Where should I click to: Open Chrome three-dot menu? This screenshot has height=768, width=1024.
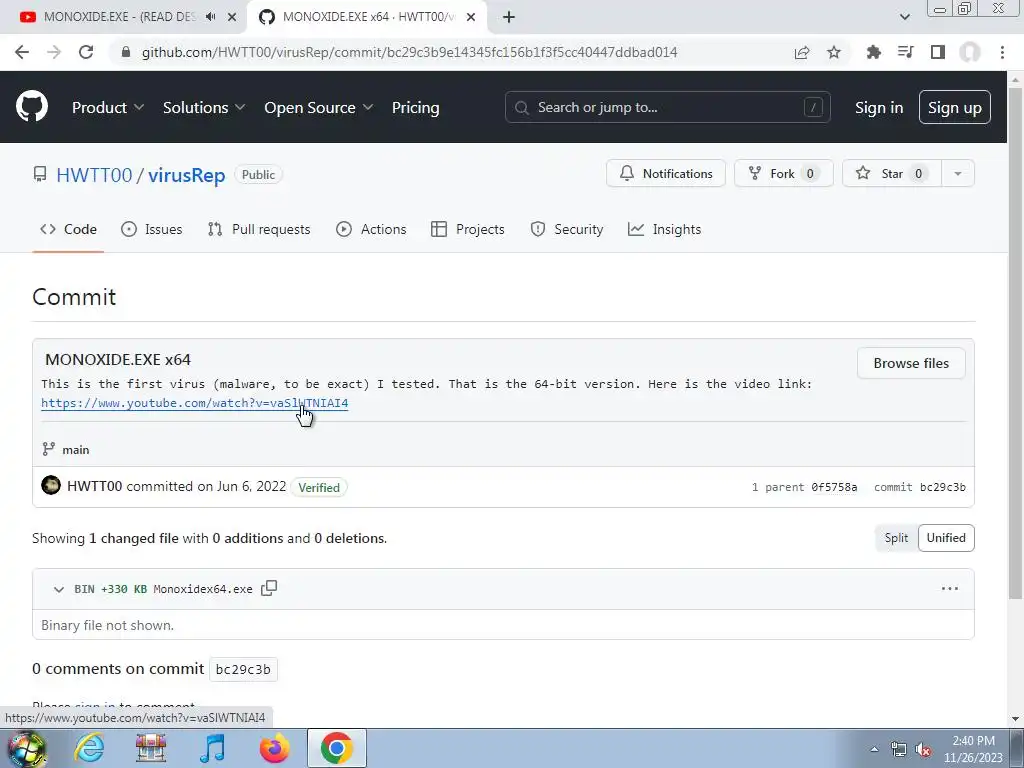1002,52
